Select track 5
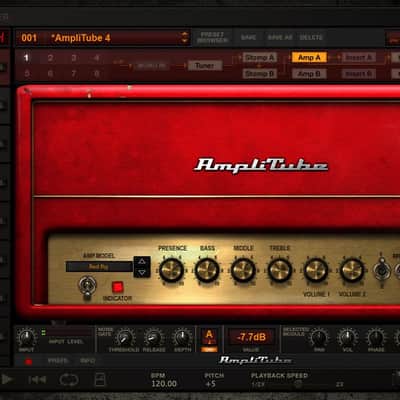This screenshot has height=400, width=400. [x=26, y=73]
